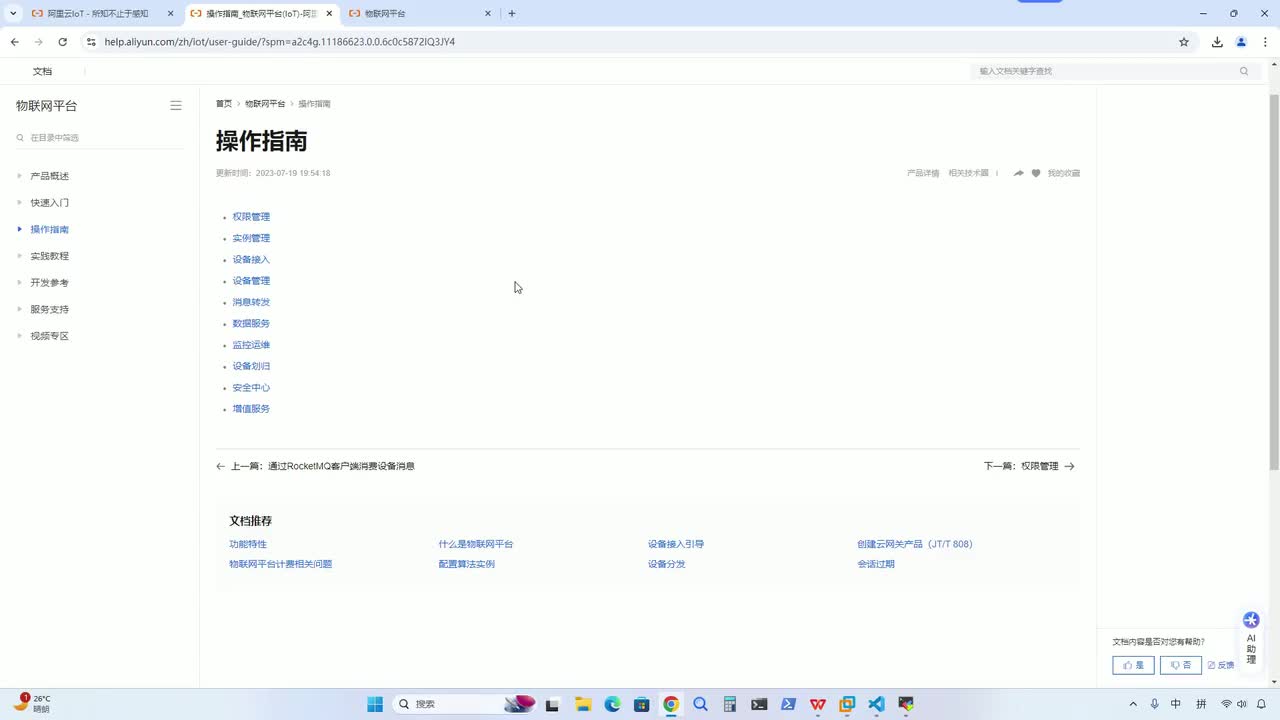Focus the 输入文档关键字查找 search field

(x=1113, y=71)
